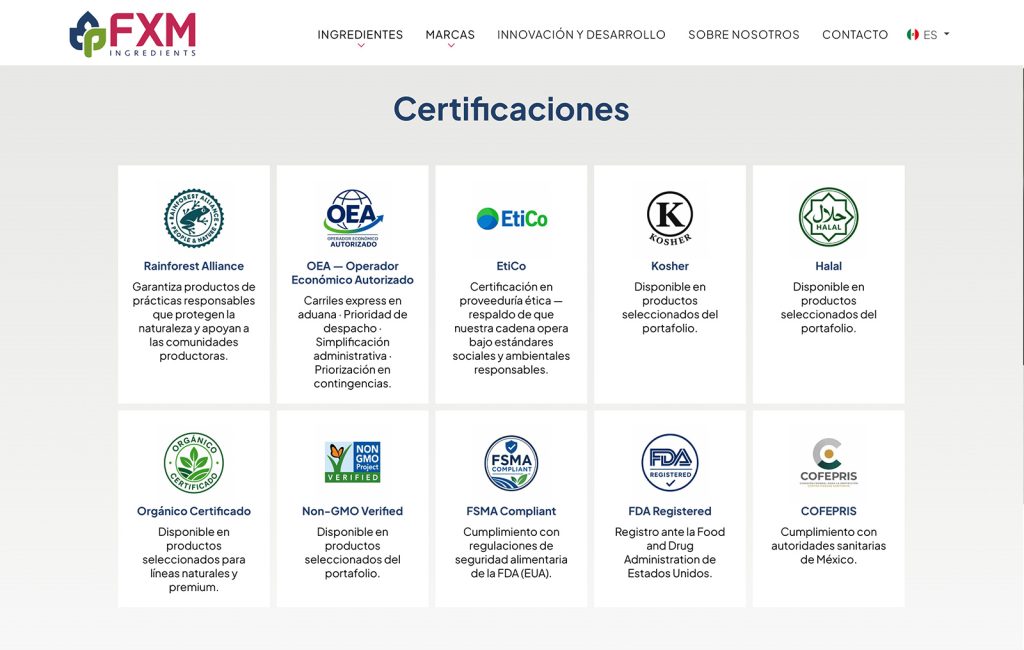Open the Marcas menu

tap(450, 35)
